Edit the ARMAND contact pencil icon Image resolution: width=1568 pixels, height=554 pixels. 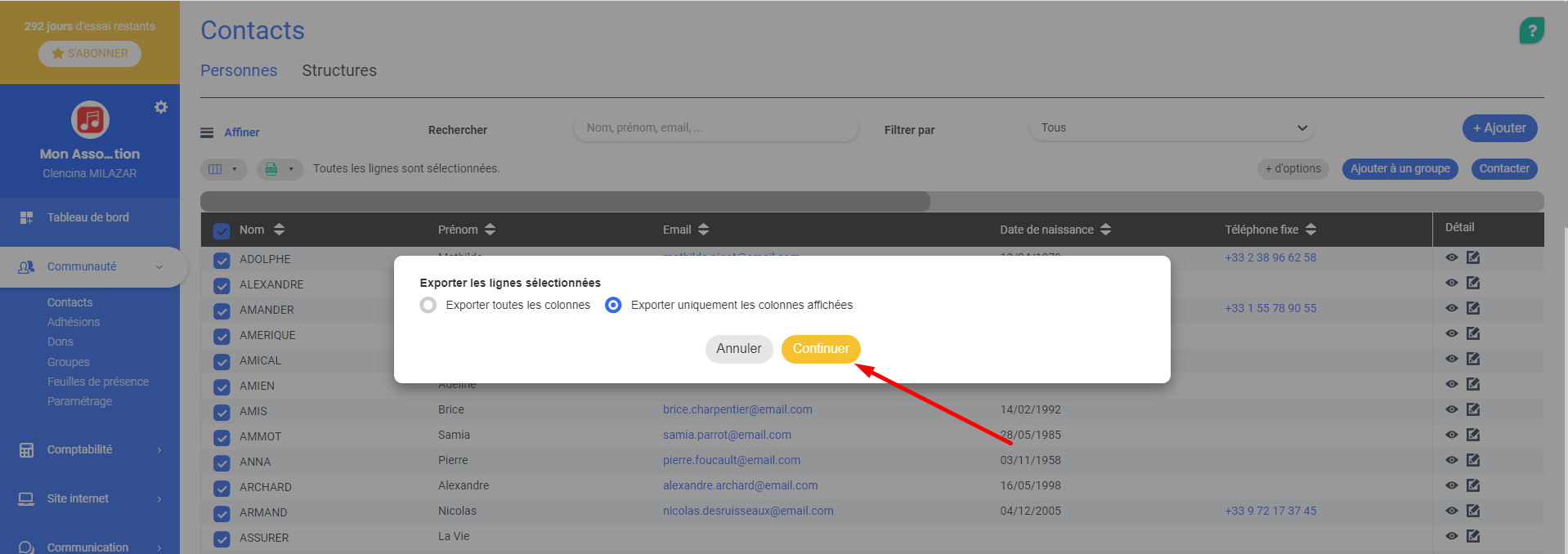[x=1473, y=511]
